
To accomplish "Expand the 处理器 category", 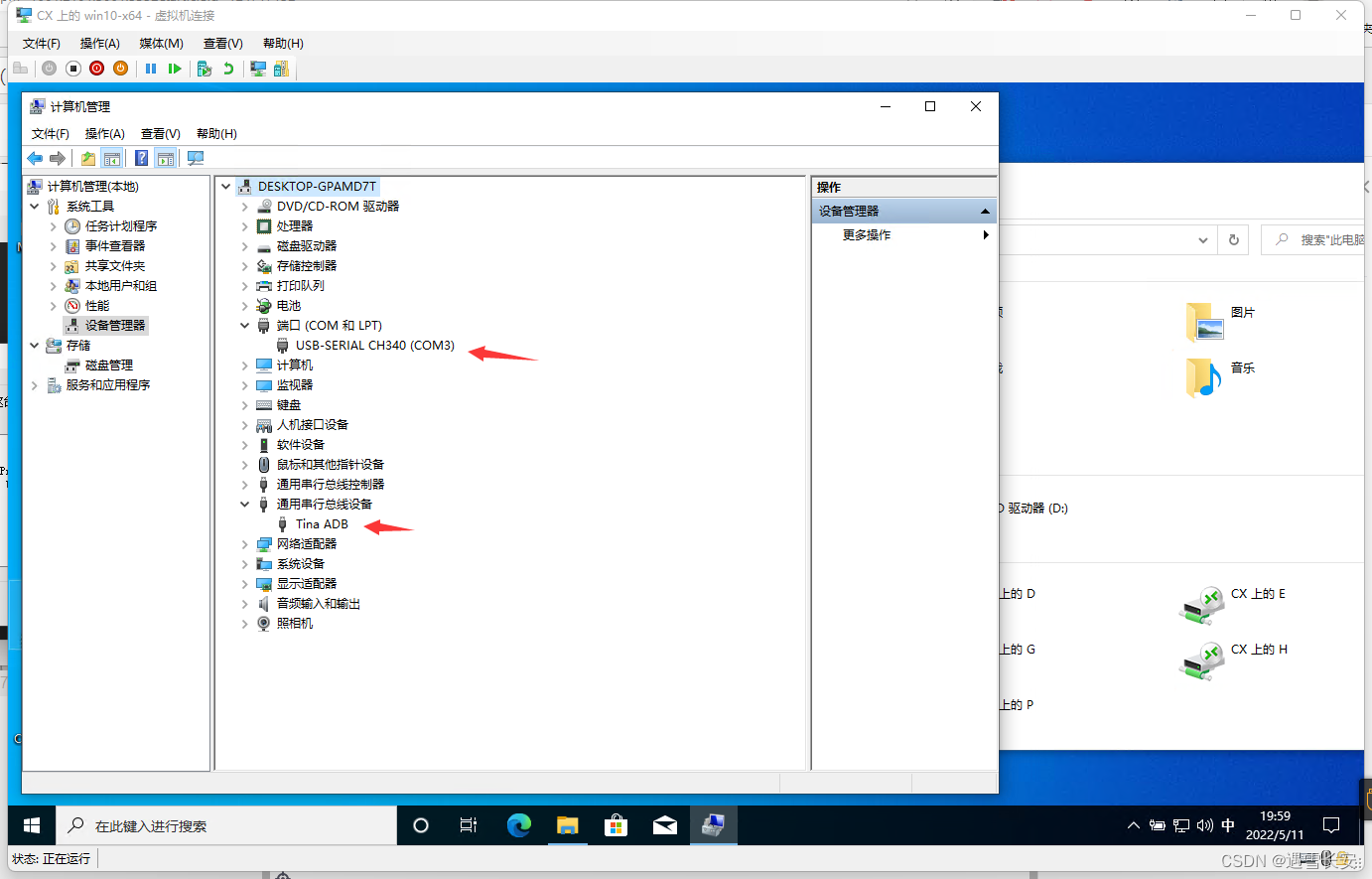I will tap(245, 226).
